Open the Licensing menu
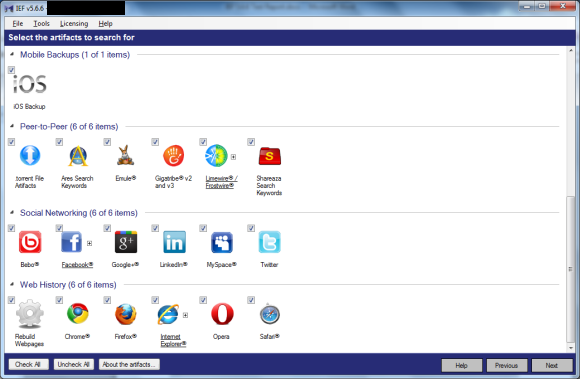The image size is (580, 379). (x=74, y=24)
